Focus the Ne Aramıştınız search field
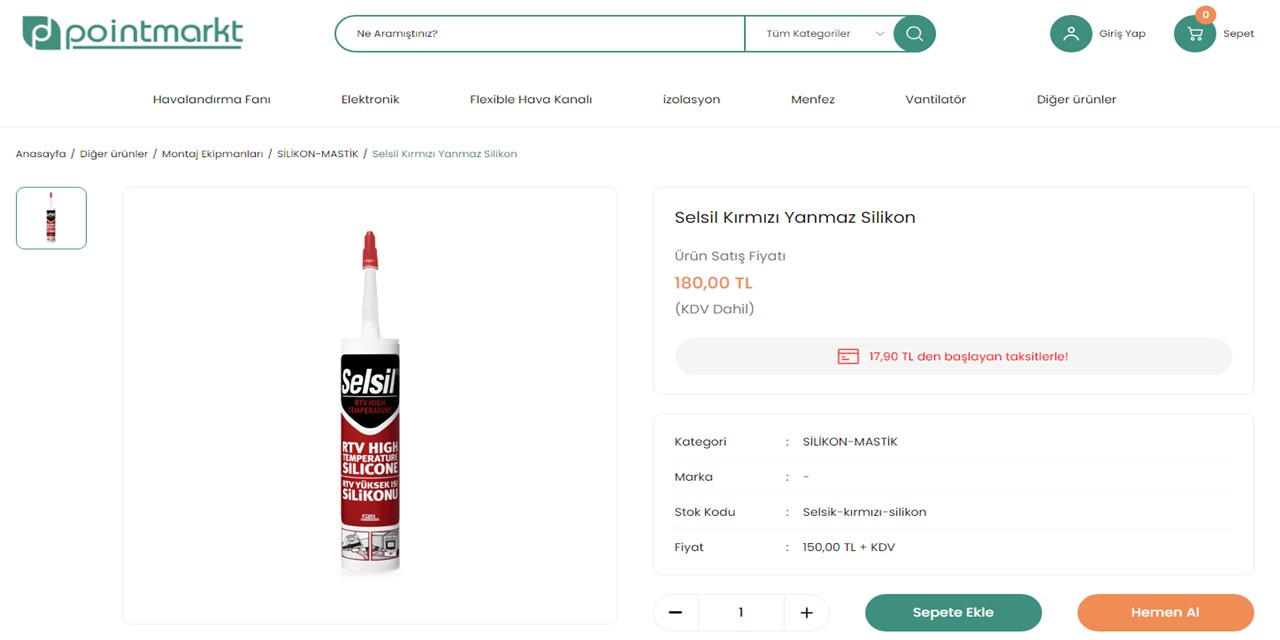The image size is (1280, 640). [540, 34]
